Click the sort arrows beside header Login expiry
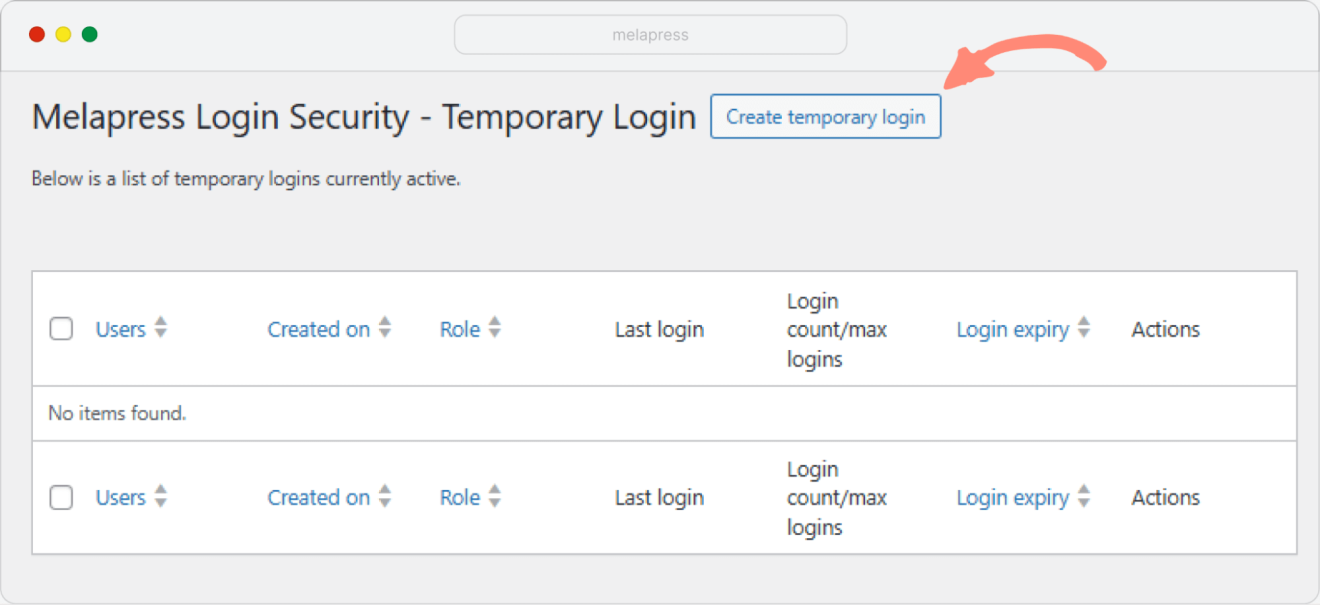 pyautogui.click(x=1084, y=328)
